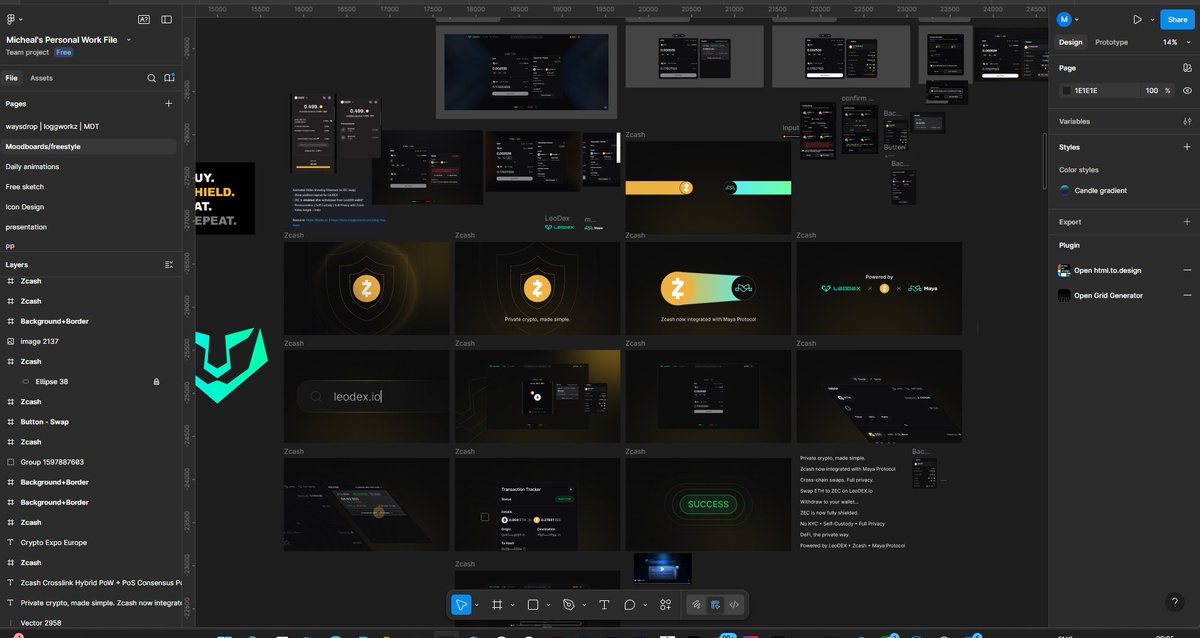
Task: Click the missing fonts A? icon
Action: (144, 19)
